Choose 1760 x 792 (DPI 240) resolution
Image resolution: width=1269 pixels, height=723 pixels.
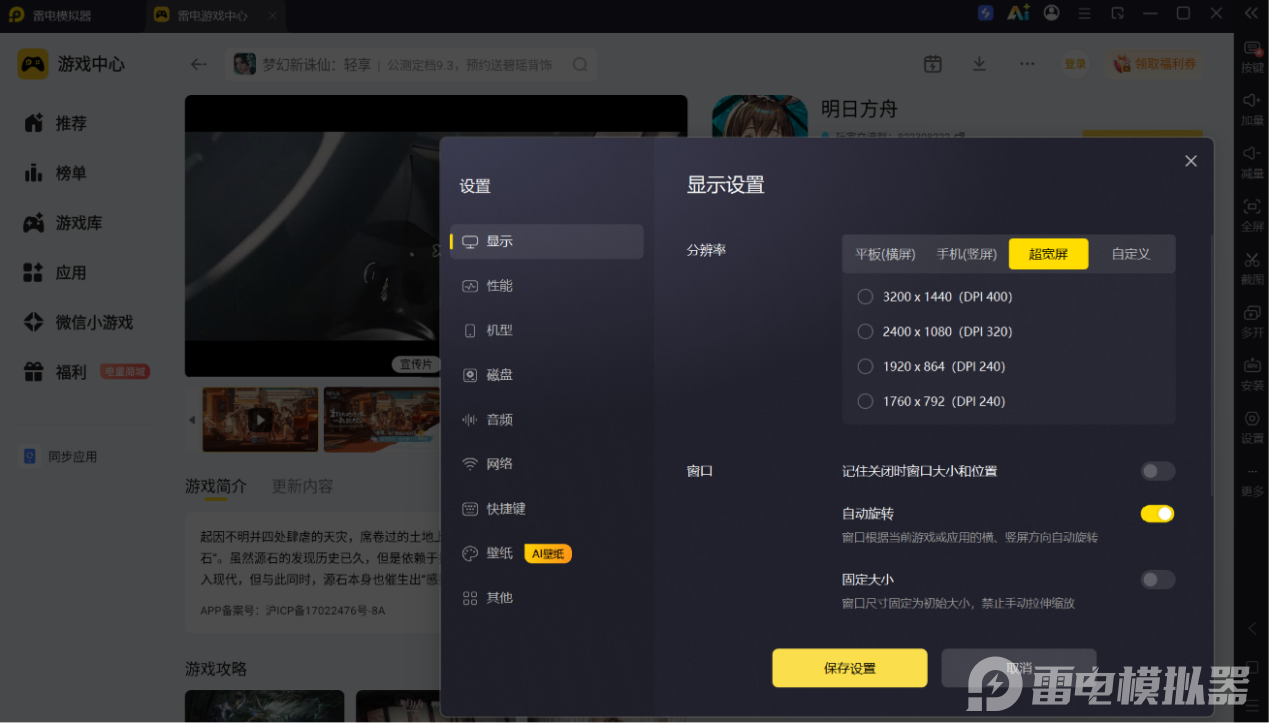tap(932, 402)
